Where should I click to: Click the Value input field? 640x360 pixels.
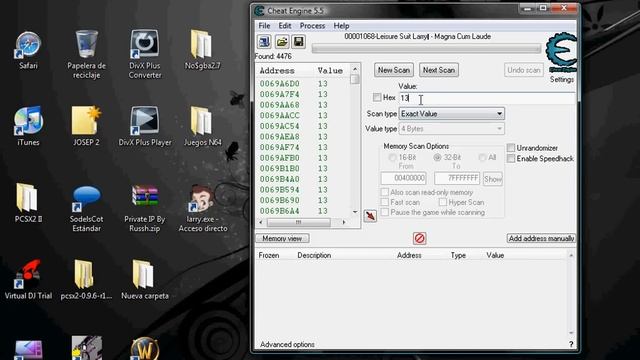pyautogui.click(x=487, y=98)
